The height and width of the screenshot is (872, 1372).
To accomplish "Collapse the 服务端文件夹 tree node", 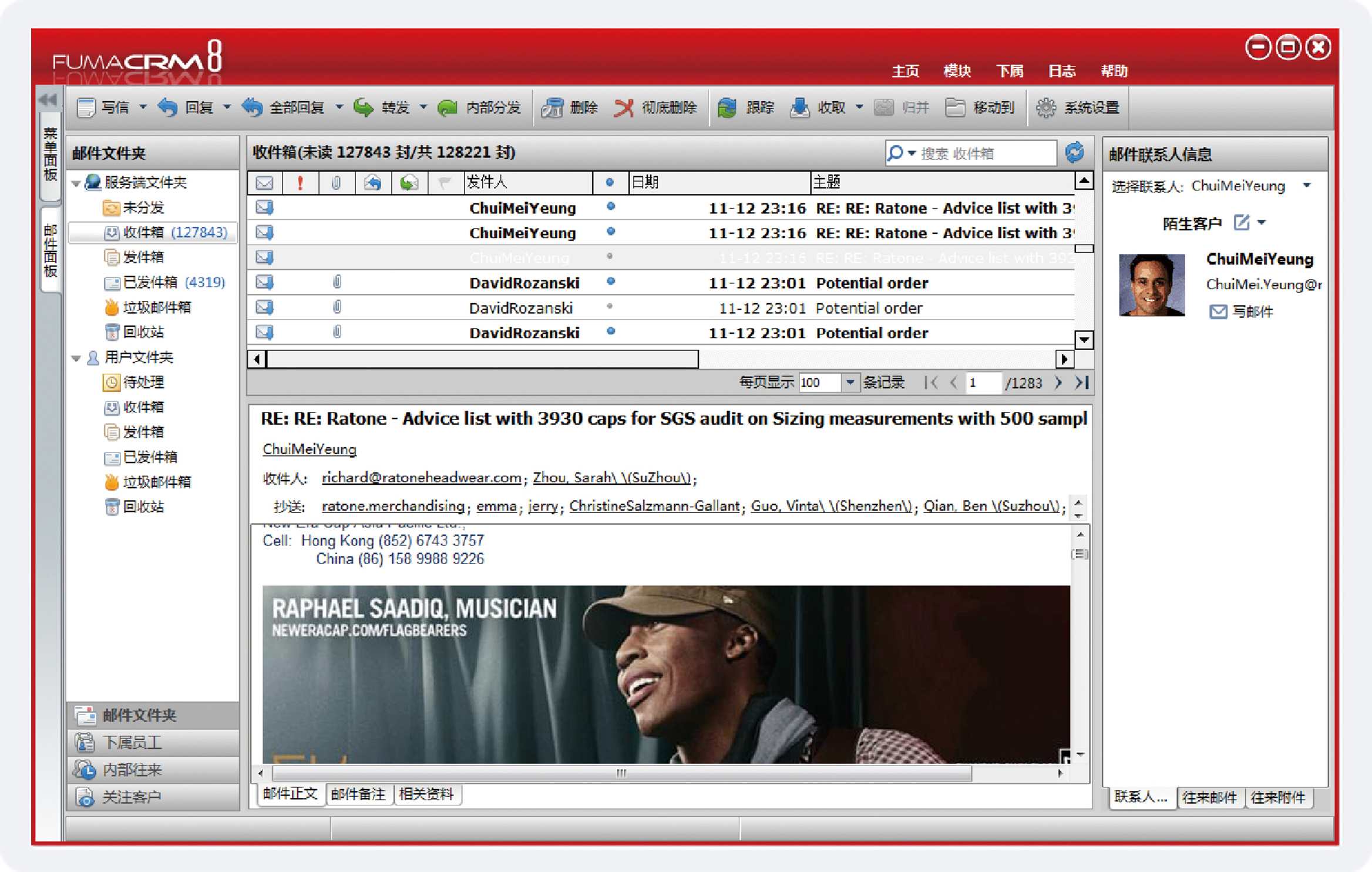I will (76, 183).
